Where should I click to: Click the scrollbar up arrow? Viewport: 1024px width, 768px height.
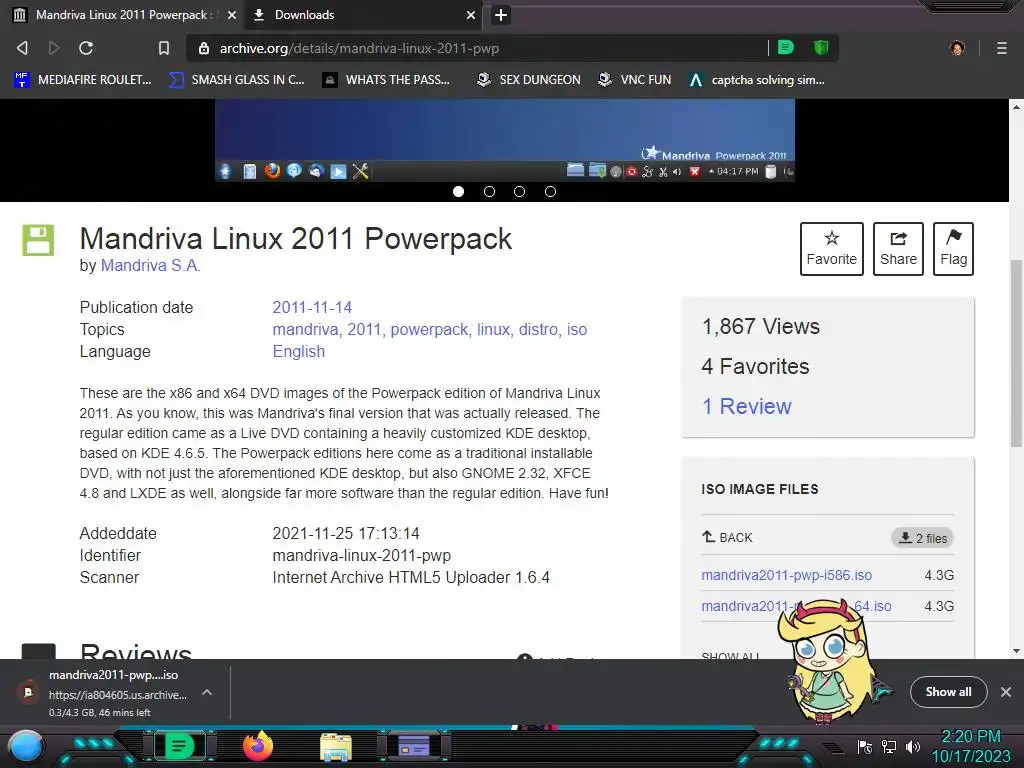(1016, 106)
